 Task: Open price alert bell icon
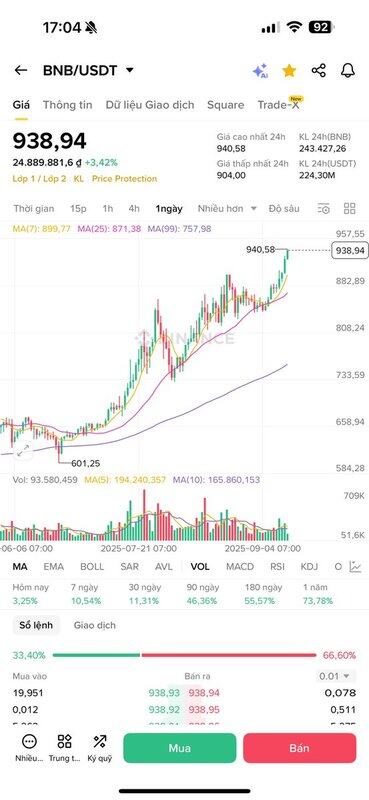point(348,70)
